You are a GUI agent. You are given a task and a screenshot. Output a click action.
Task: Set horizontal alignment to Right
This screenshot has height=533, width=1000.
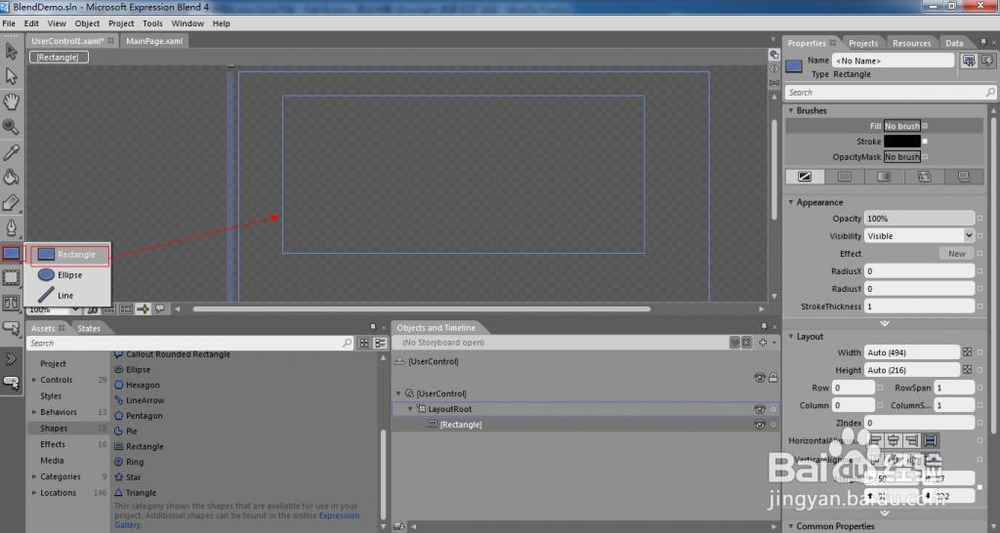pos(912,440)
